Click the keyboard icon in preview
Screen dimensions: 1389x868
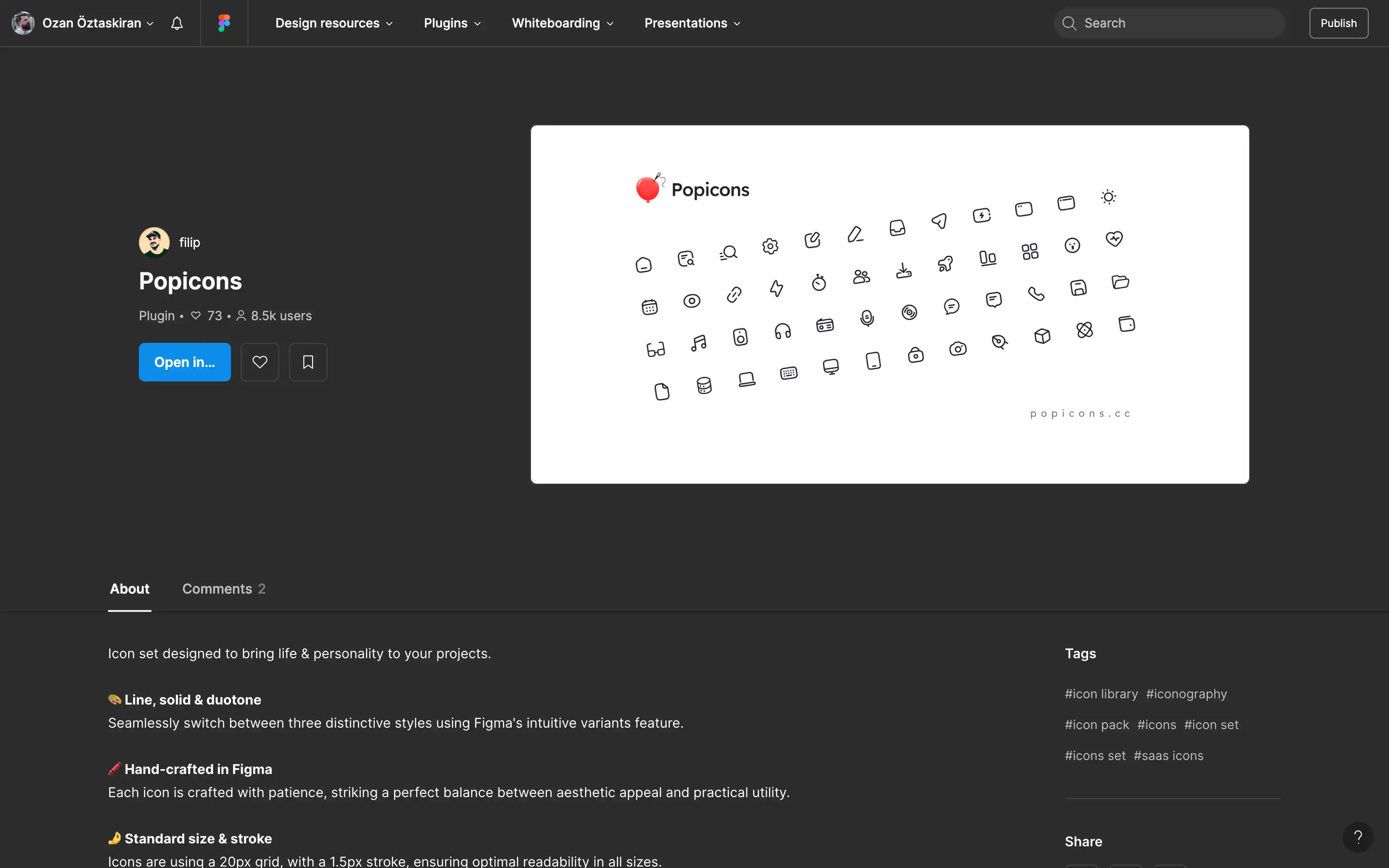point(789,373)
